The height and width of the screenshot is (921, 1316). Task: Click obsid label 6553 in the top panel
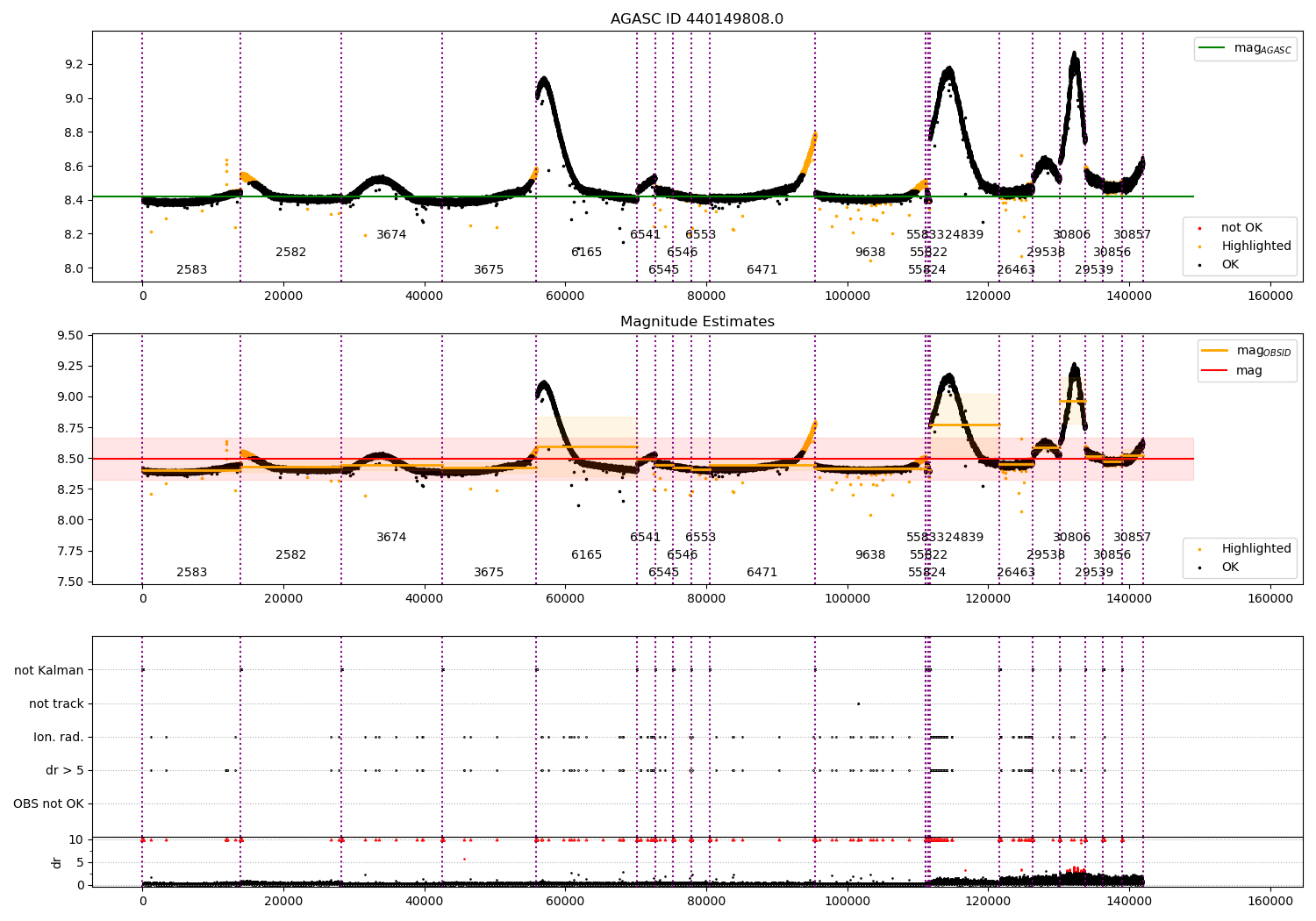701,235
